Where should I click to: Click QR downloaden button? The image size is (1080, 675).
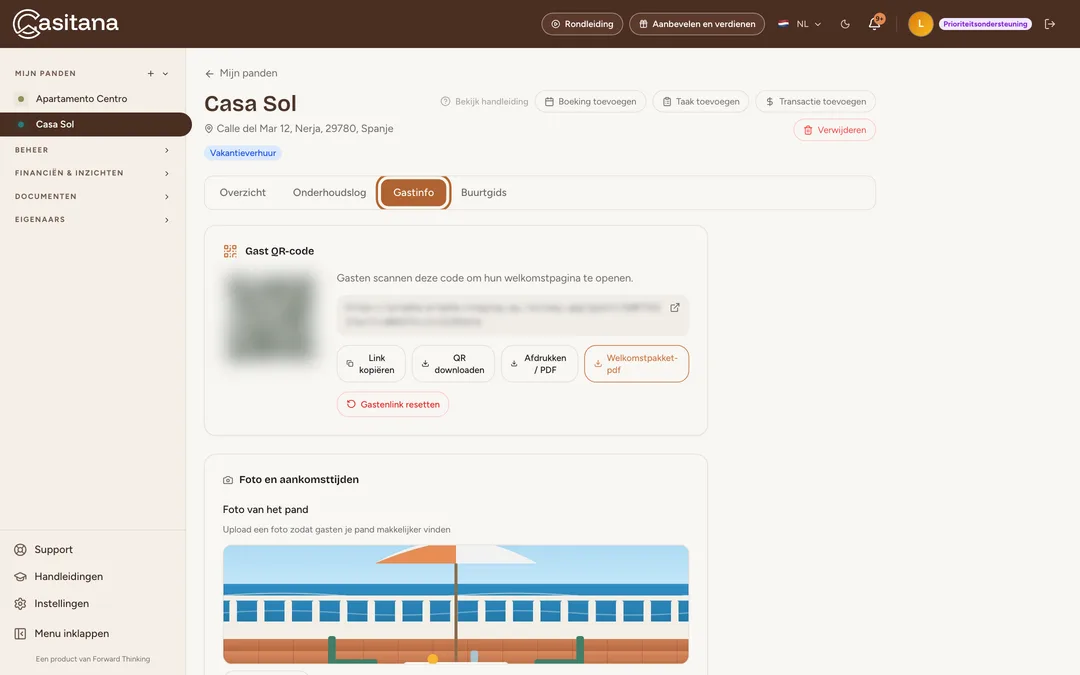point(453,364)
